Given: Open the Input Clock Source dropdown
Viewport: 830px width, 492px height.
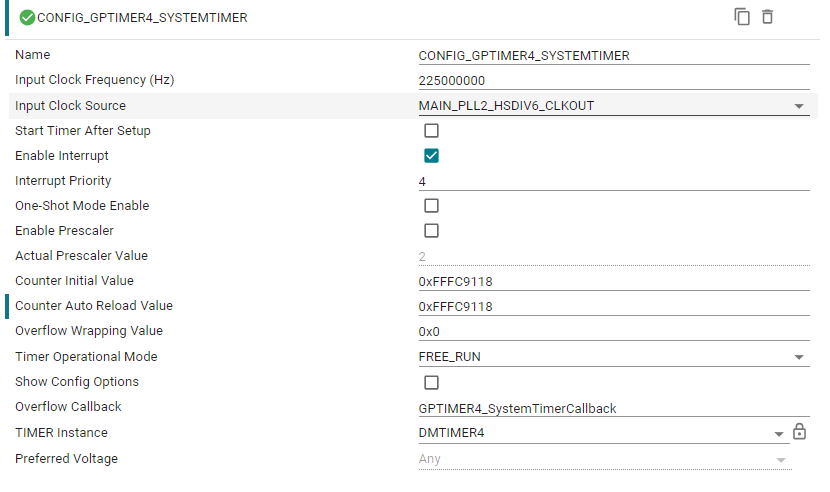Looking at the screenshot, I should tap(614, 106).
